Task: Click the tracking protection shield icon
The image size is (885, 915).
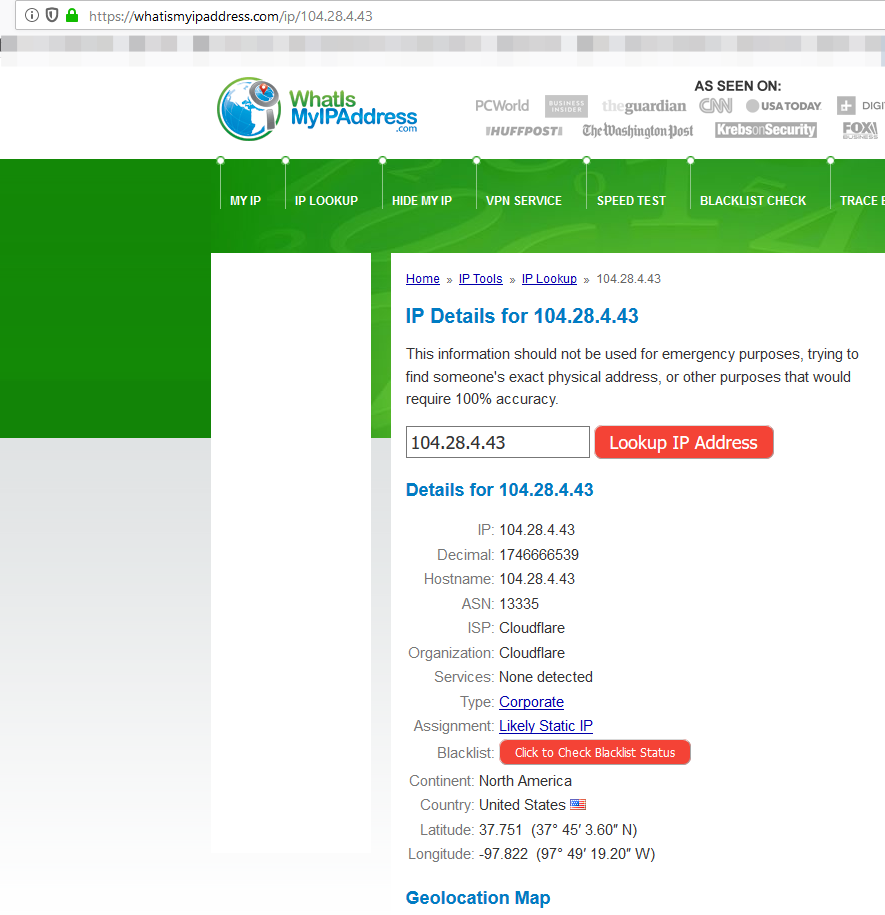Action: (x=51, y=16)
